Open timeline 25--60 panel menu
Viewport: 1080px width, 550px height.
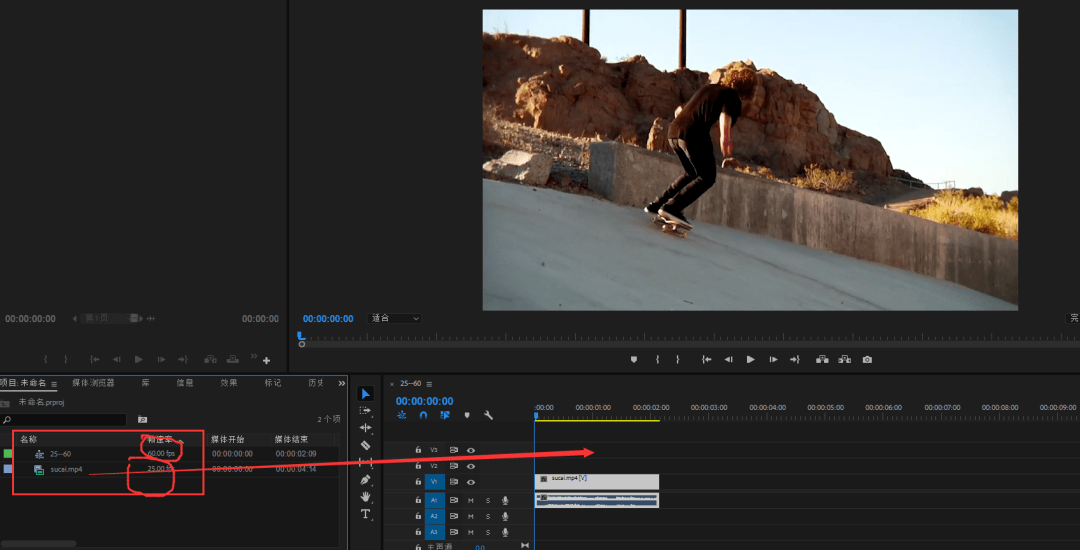point(429,384)
